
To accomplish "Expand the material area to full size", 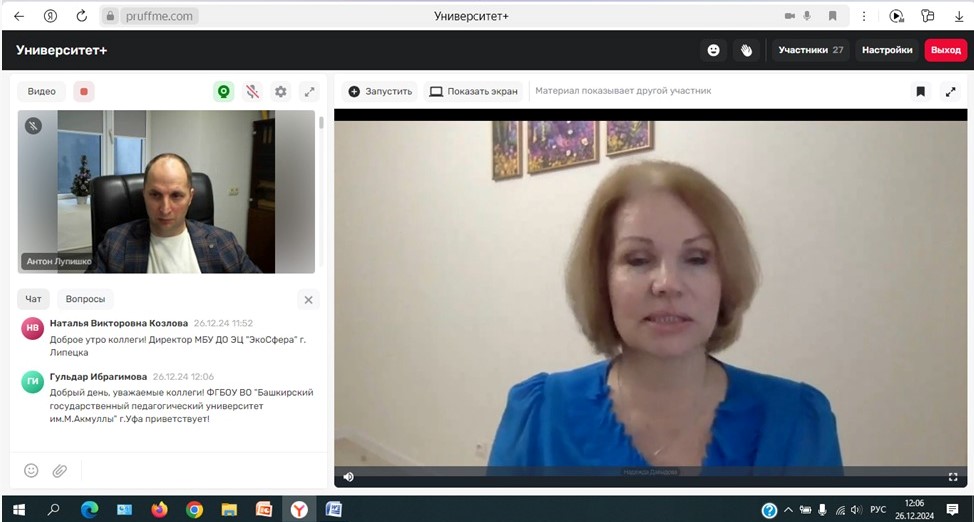I will [950, 91].
